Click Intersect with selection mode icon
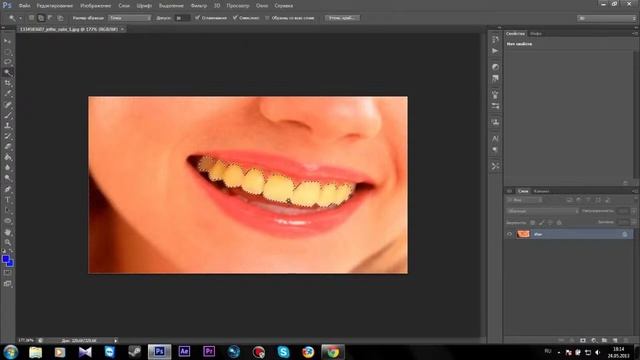This screenshot has height=360, width=640. [60, 18]
